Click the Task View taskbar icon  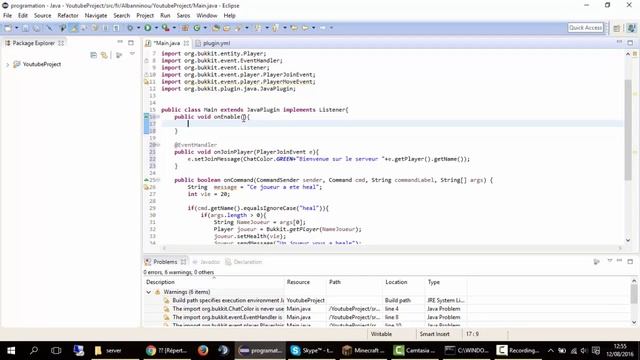[x=56, y=350]
